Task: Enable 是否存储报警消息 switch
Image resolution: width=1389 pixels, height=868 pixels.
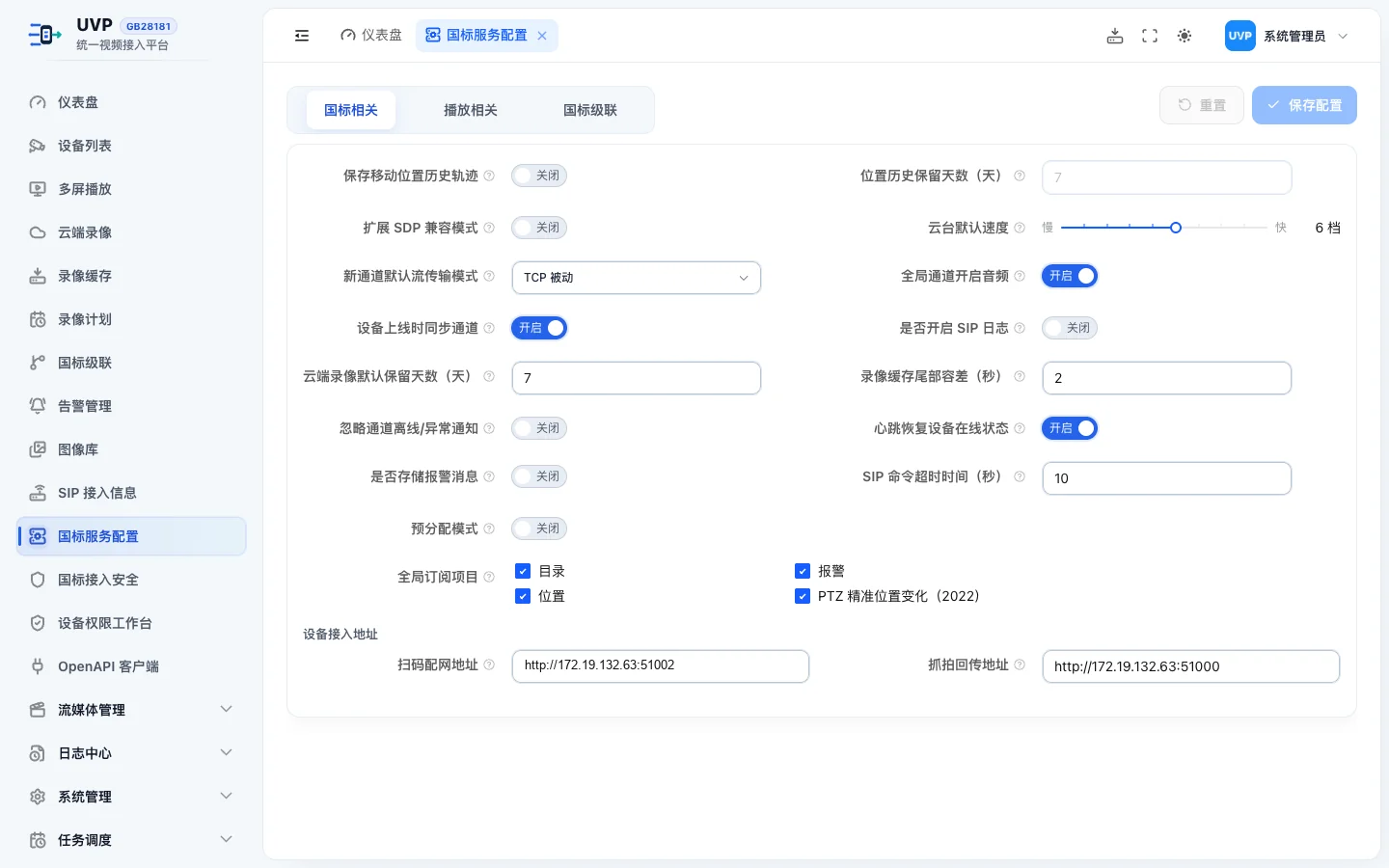Action: tap(539, 476)
